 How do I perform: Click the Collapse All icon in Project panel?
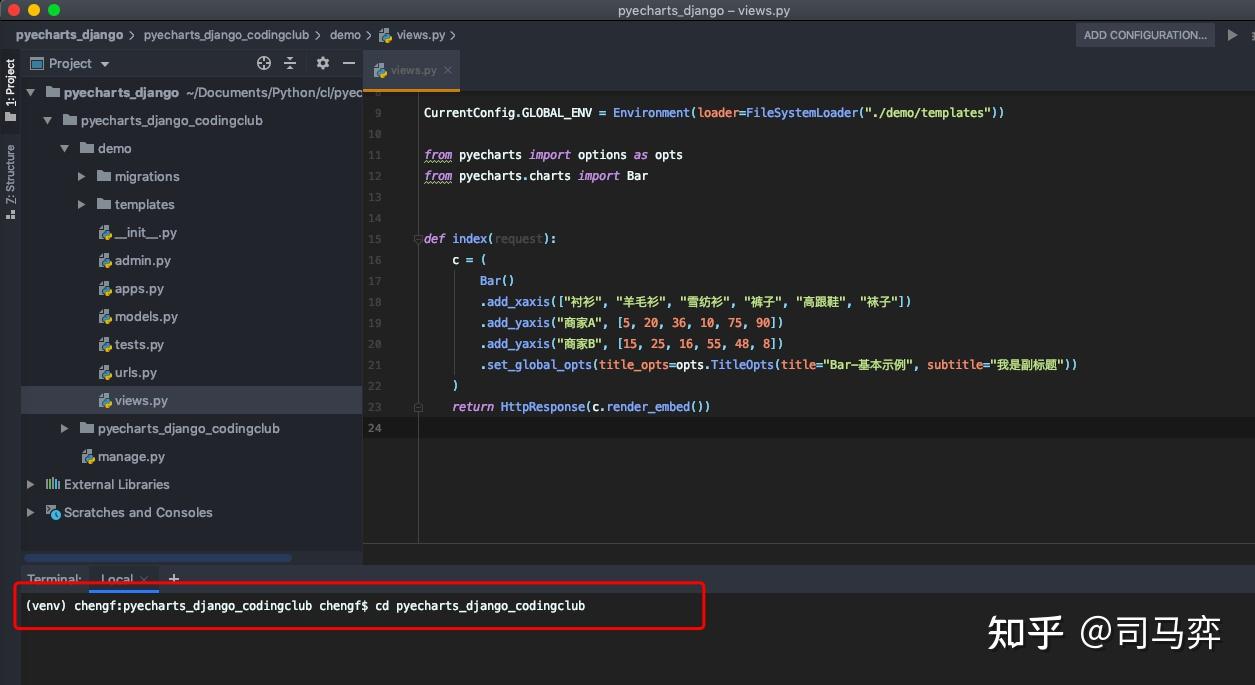[290, 63]
